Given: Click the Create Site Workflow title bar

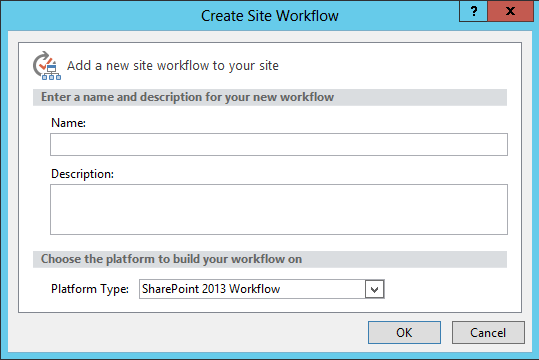Looking at the screenshot, I should point(270,16).
